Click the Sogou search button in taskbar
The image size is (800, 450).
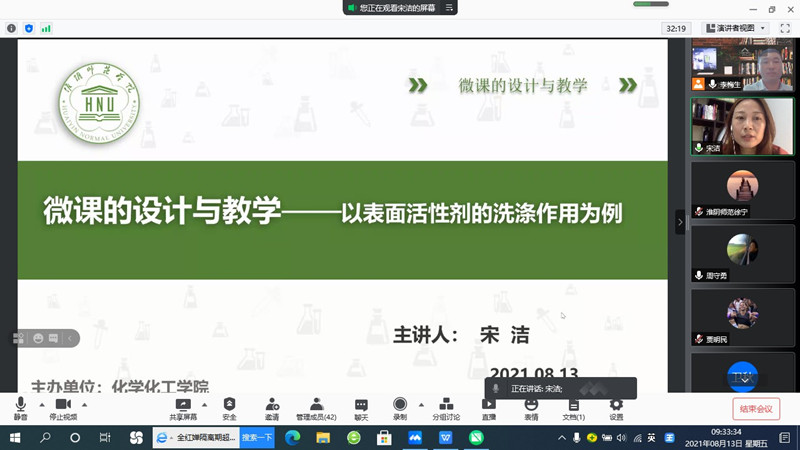(257, 438)
